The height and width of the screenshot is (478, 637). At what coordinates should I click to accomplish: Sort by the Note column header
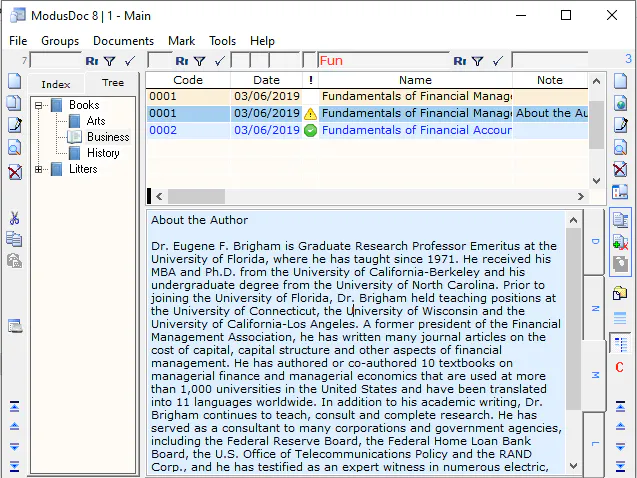point(550,80)
